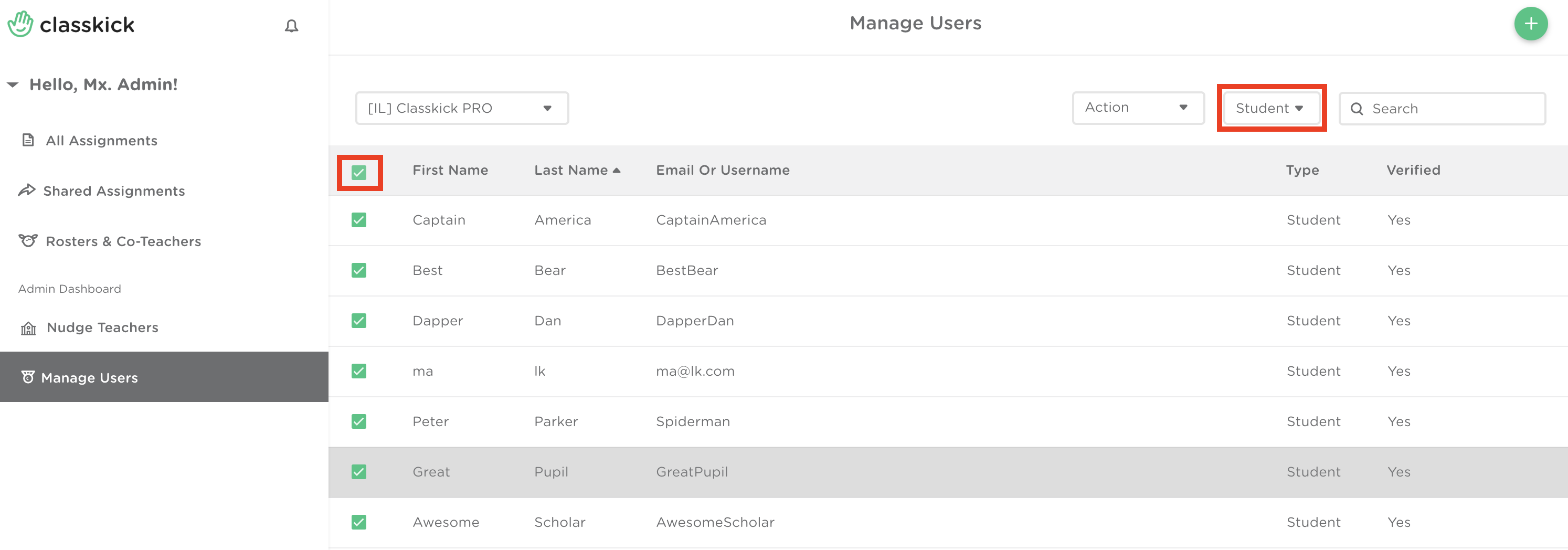
Task: Open the Action dropdown
Action: coord(1137,108)
